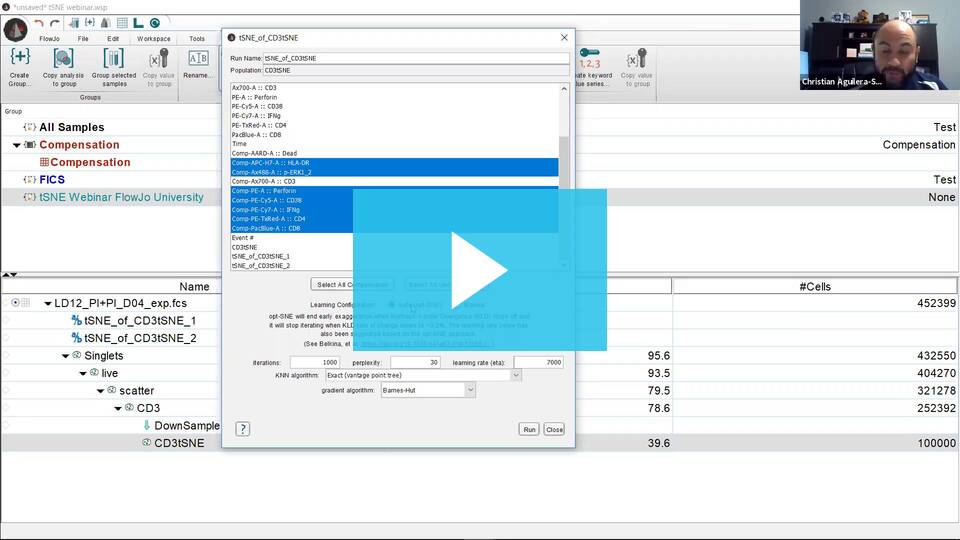Click the gate icon beside CD3tSNE
This screenshot has width=960, height=540.
pos(146,442)
